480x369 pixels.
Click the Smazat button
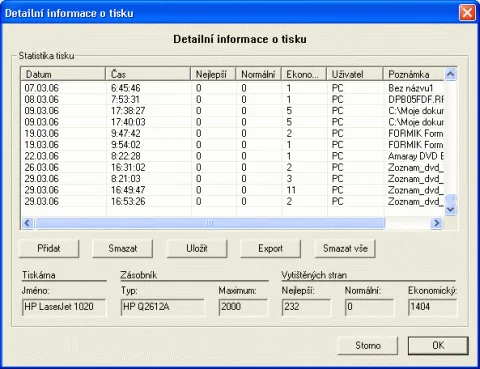[x=123, y=248]
